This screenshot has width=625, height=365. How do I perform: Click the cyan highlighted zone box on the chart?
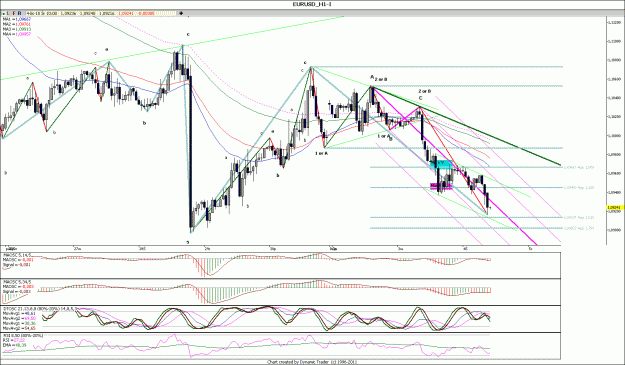[442, 164]
